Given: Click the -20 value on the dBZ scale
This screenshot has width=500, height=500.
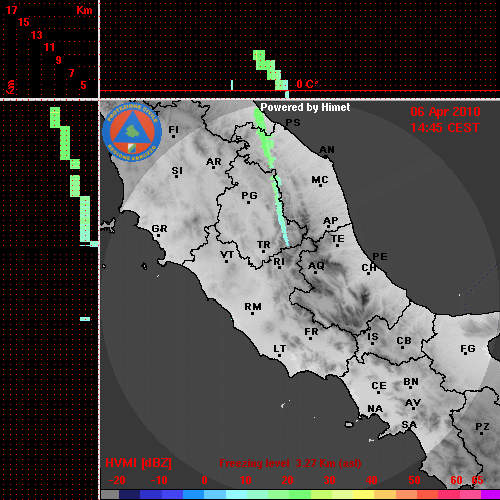Looking at the screenshot, I should [x=117, y=480].
